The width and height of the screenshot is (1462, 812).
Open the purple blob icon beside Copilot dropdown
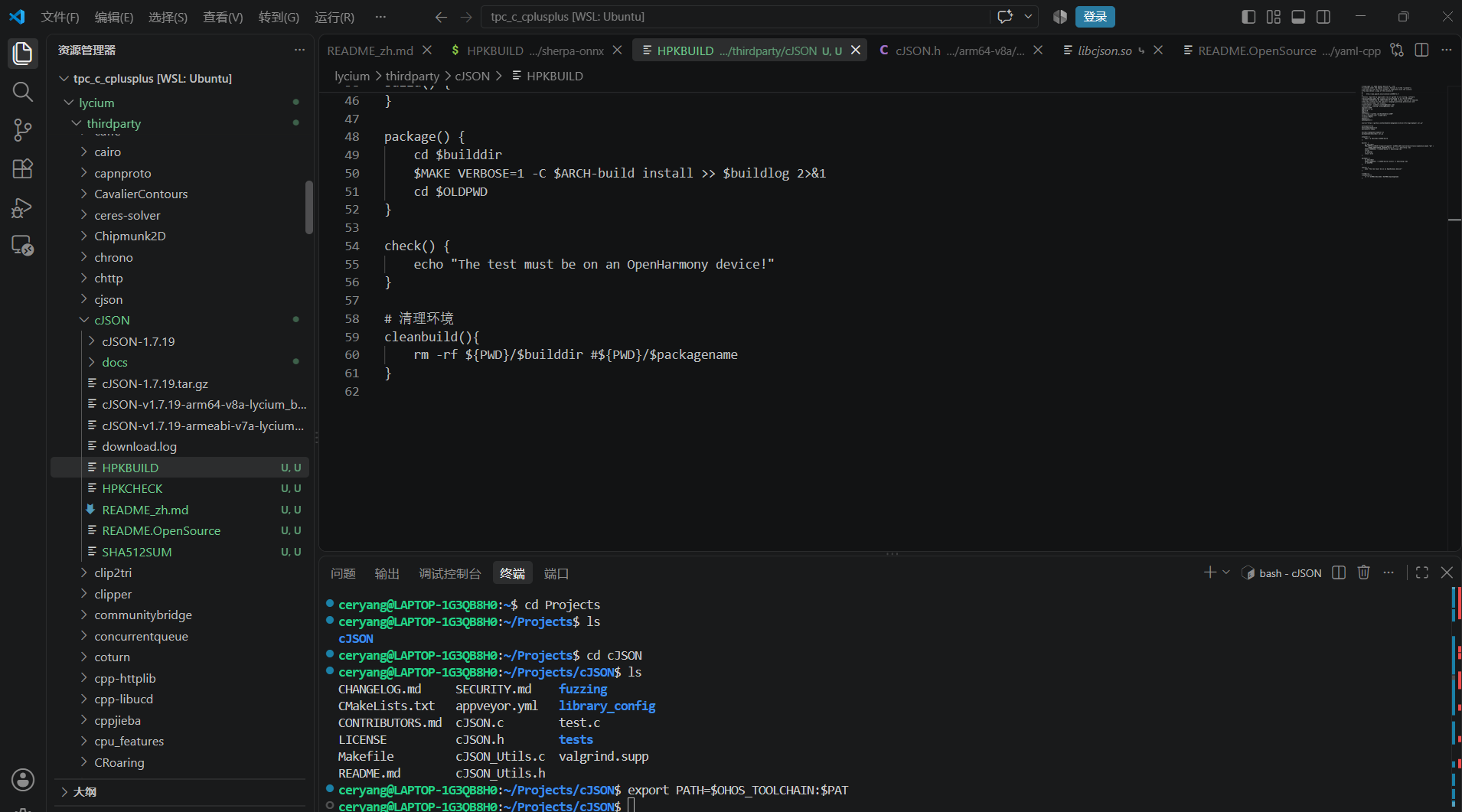1060,17
